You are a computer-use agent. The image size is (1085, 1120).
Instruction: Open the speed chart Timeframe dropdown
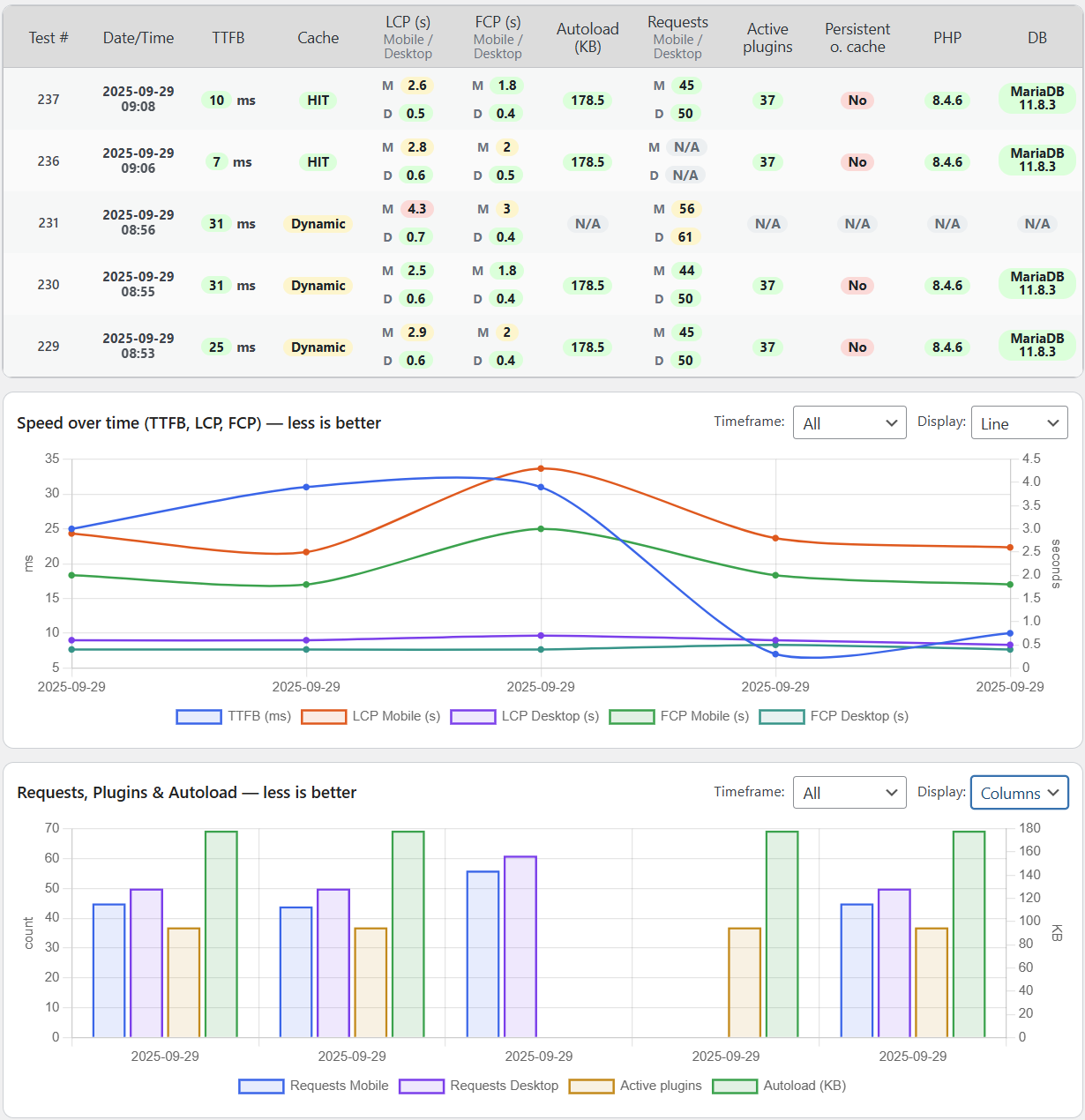(849, 423)
